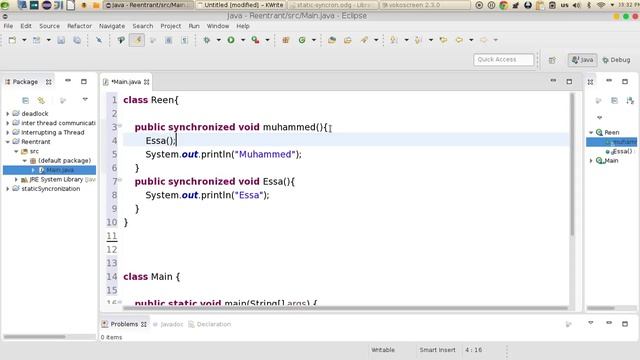Click the Search flashlight toolbar icon
This screenshot has width=640, height=360.
click(364, 40)
